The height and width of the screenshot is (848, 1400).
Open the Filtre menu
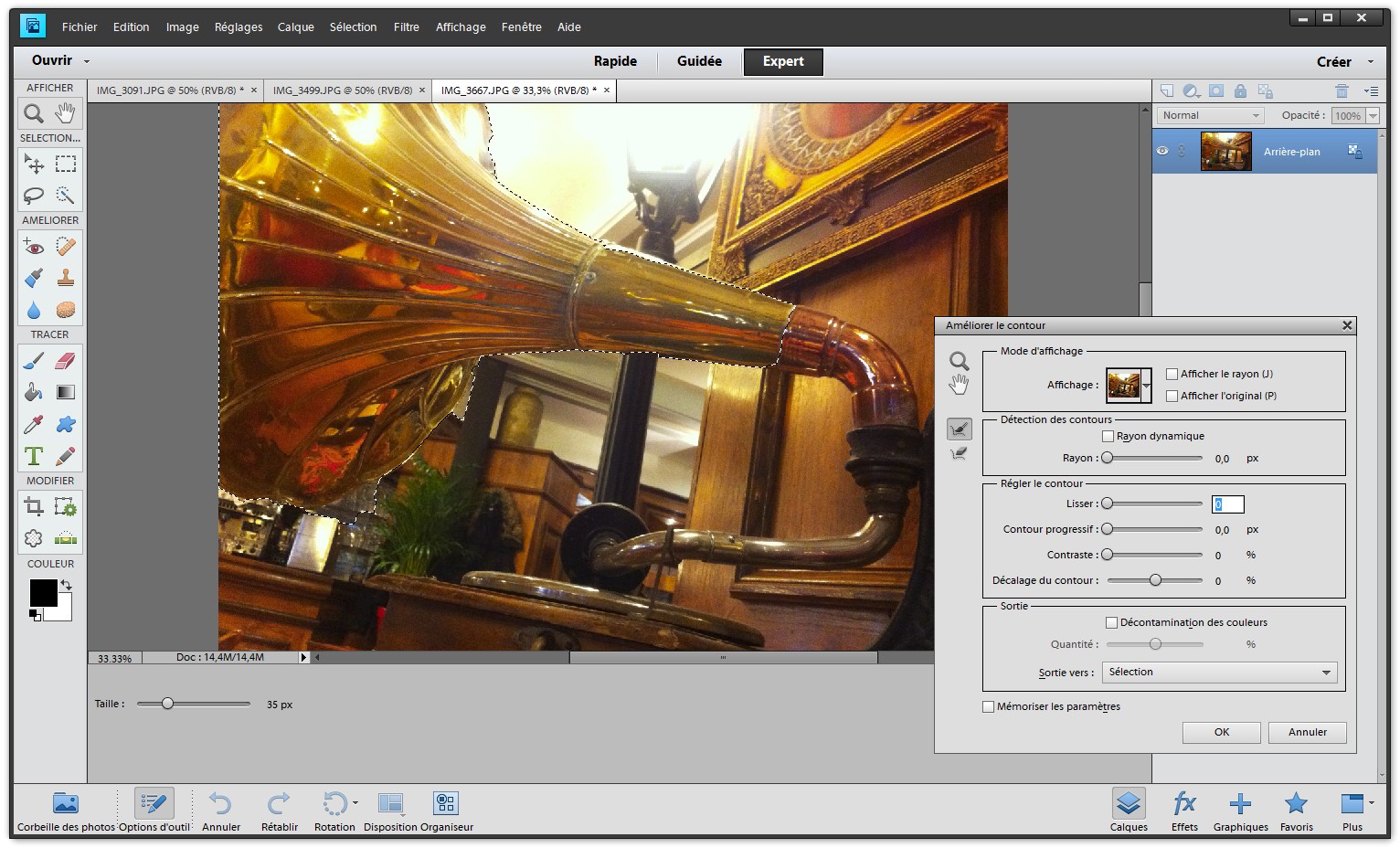tap(406, 27)
